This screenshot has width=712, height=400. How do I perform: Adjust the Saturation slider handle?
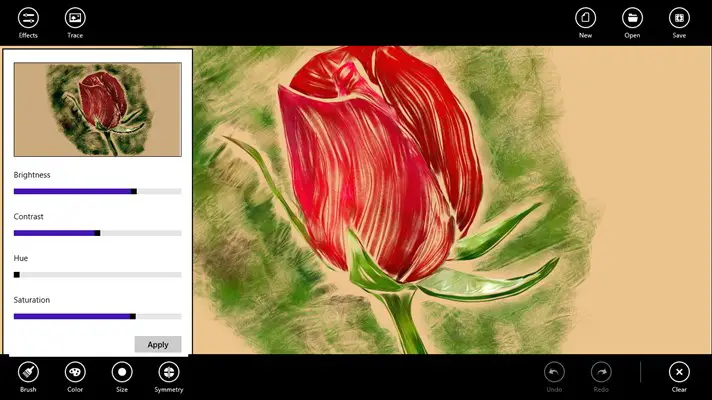(x=133, y=316)
